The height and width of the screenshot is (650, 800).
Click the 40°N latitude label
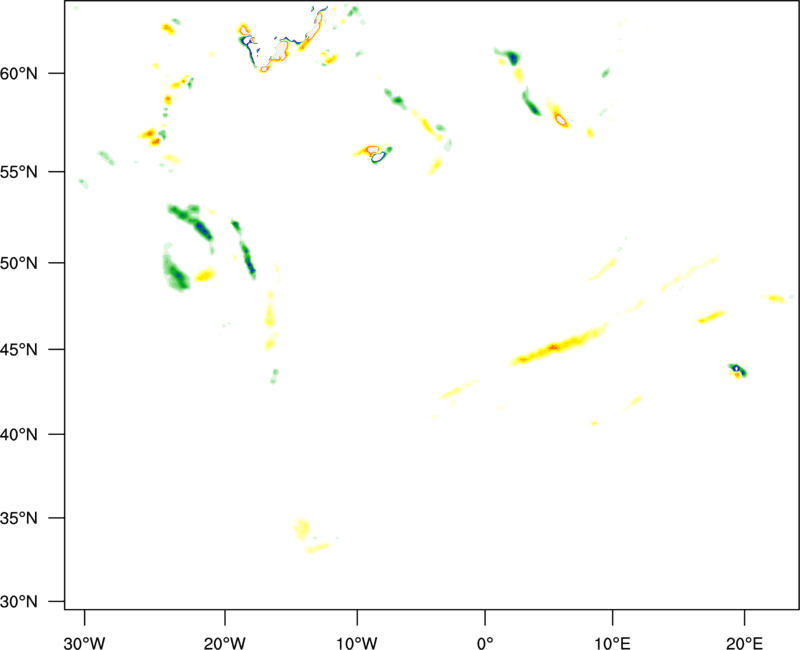point(19,435)
